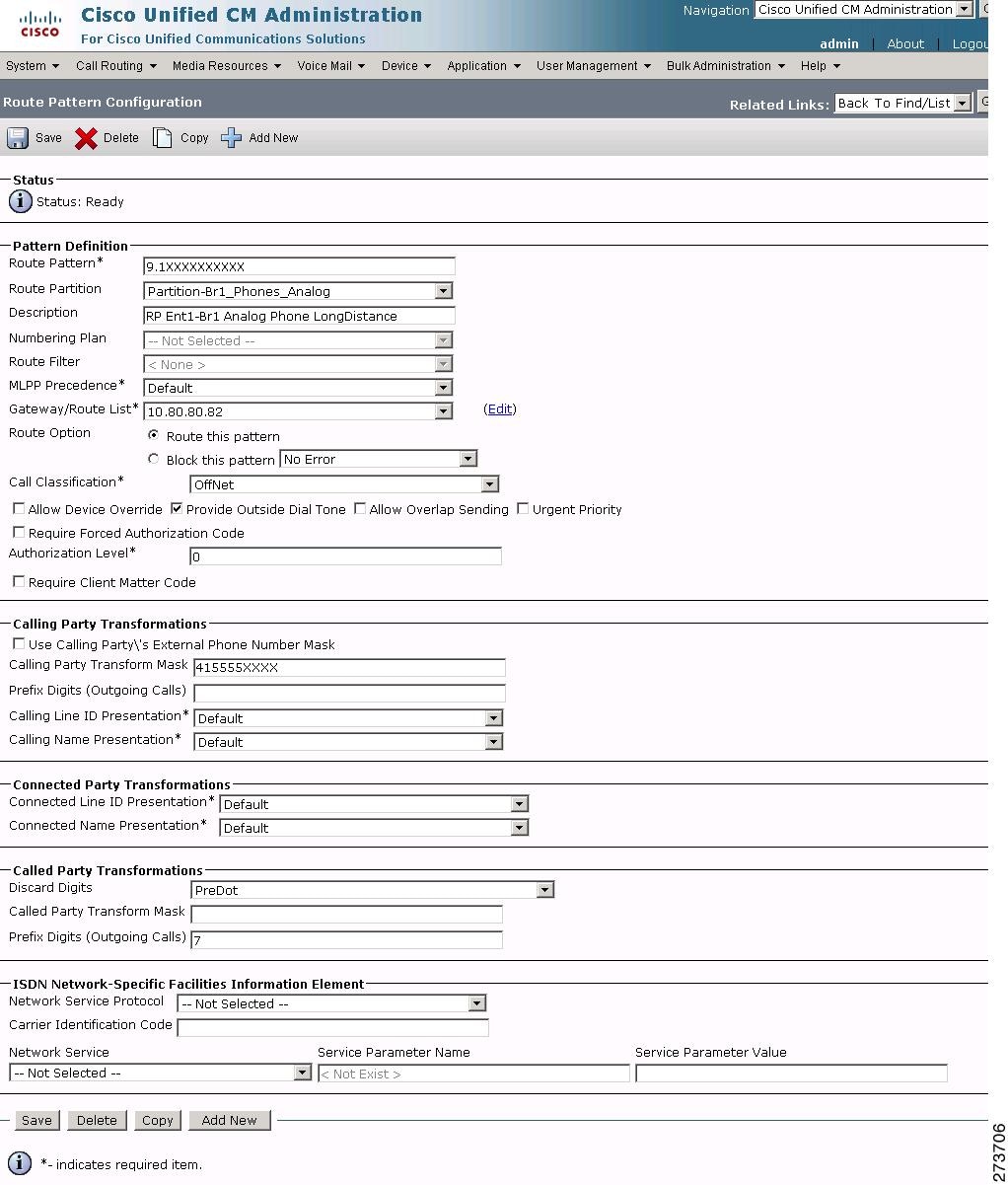Click the Add New plus icon
1008x1185 pixels.
click(x=231, y=138)
